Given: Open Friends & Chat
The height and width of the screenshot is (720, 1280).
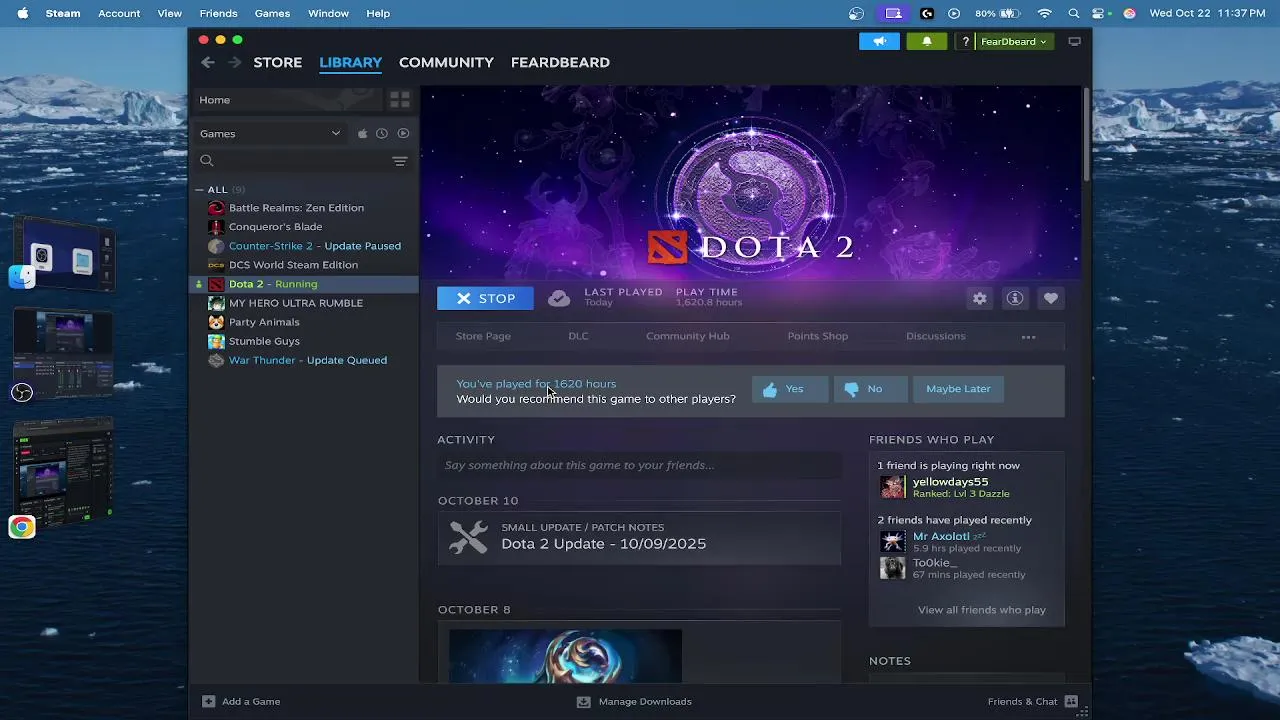Looking at the screenshot, I should click(x=1032, y=702).
